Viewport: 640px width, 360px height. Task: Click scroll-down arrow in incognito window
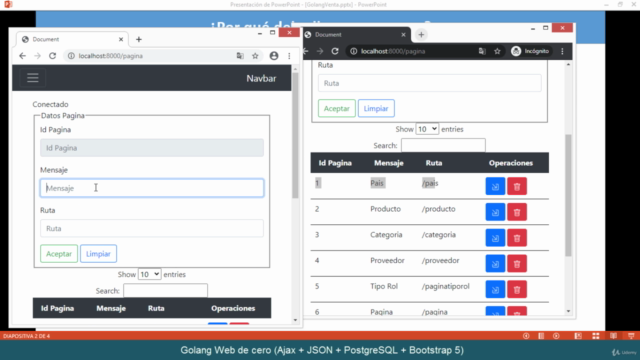[568, 311]
